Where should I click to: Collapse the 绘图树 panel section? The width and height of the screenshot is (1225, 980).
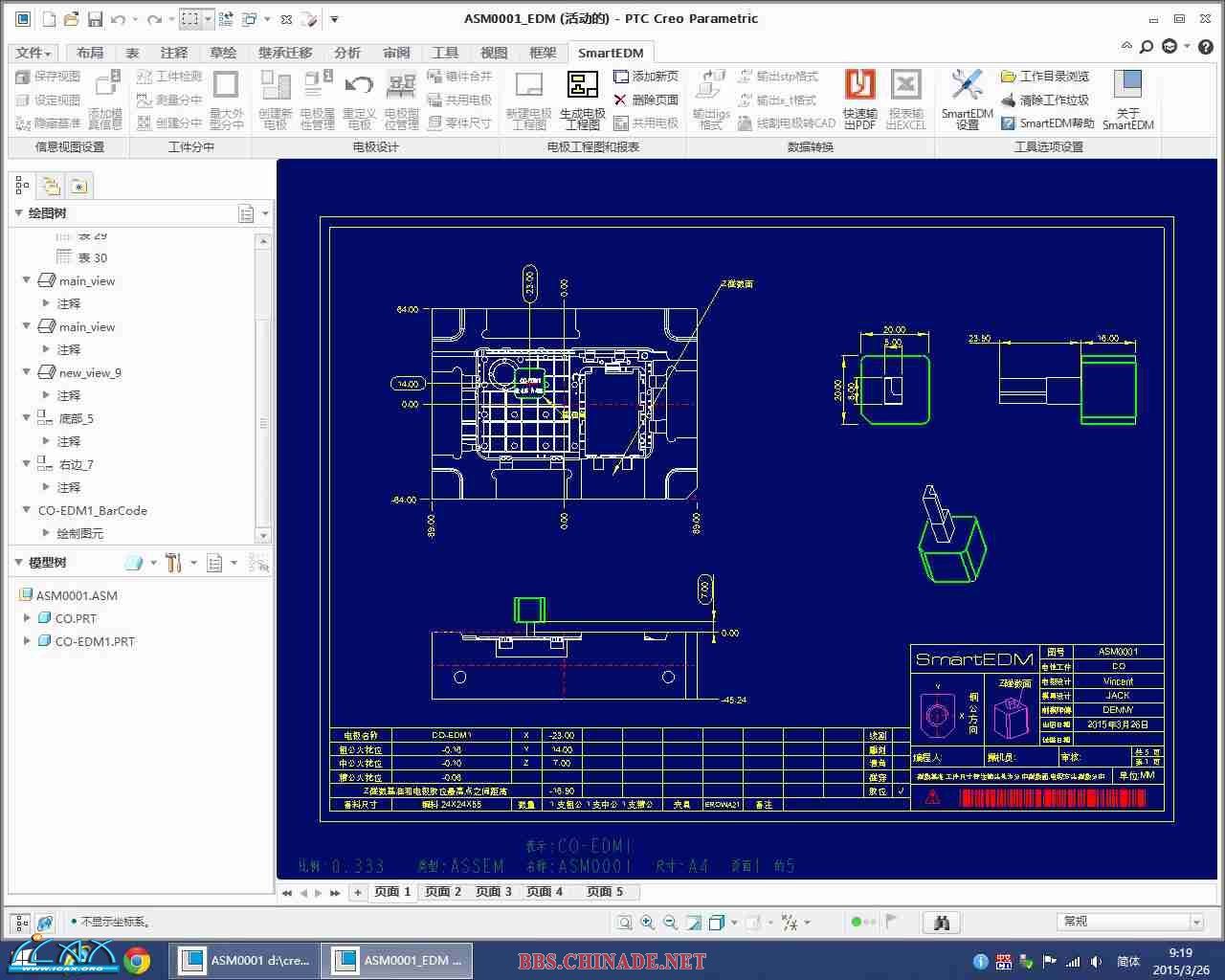coord(18,212)
